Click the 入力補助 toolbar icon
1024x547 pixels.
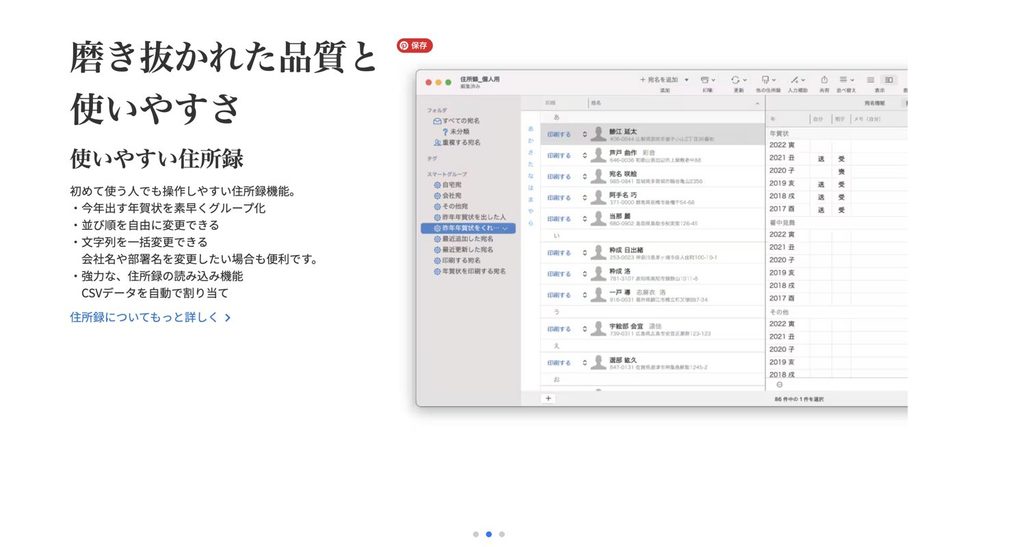tap(797, 80)
